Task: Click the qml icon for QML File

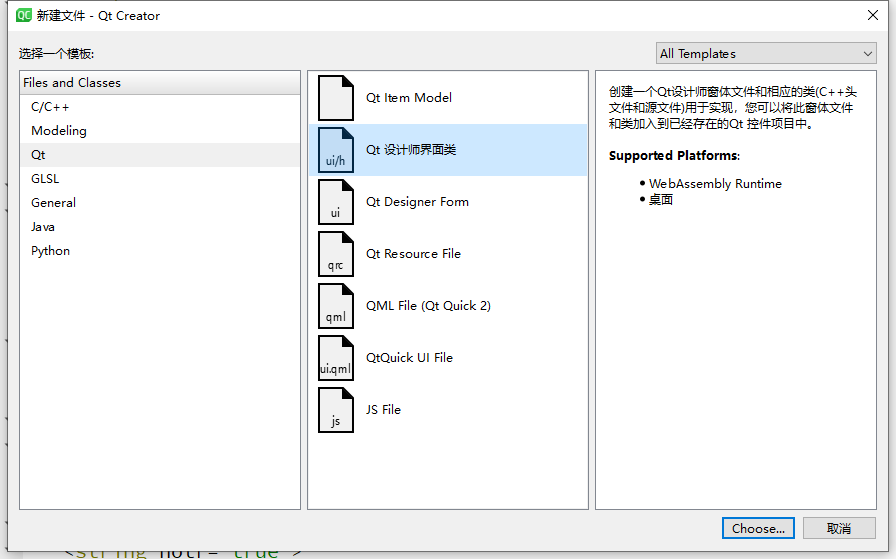Action: pos(336,306)
